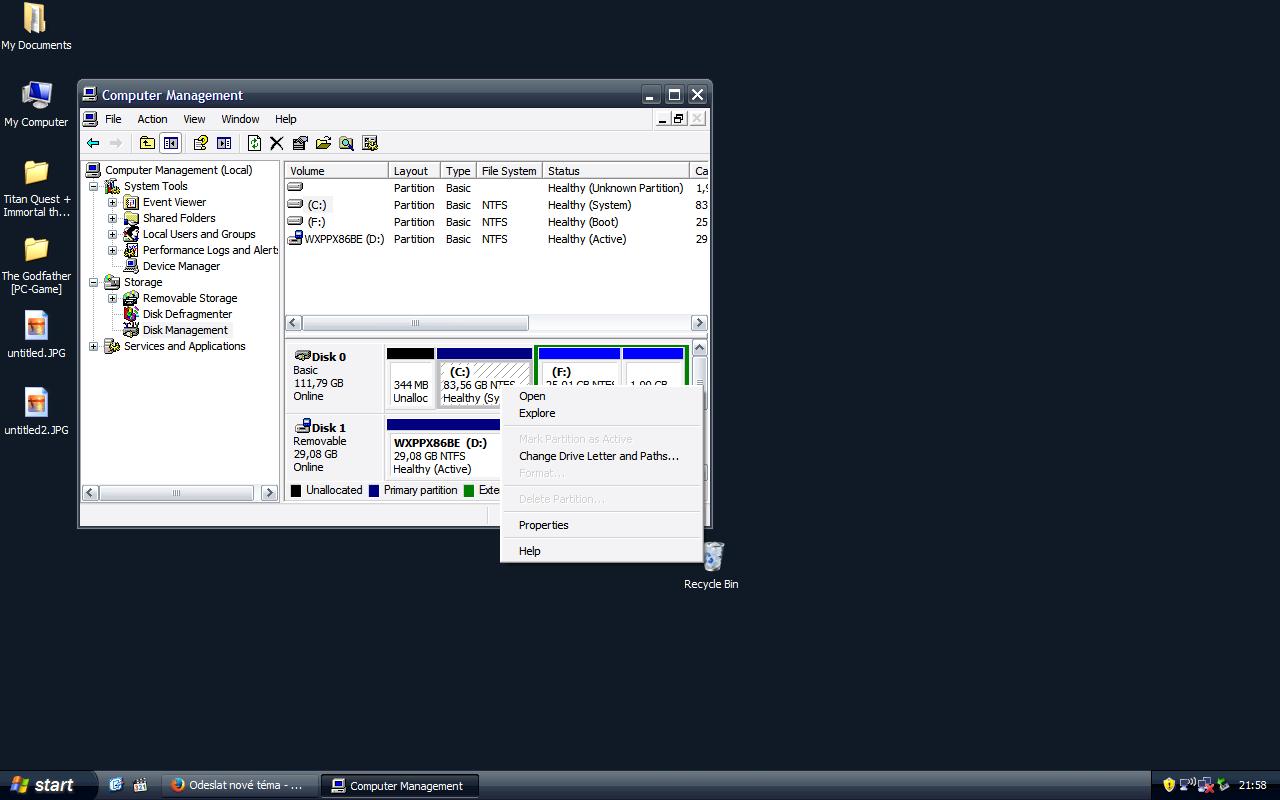Click the Help question mark toolbar icon
Image resolution: width=1280 pixels, height=800 pixels.
(x=200, y=143)
